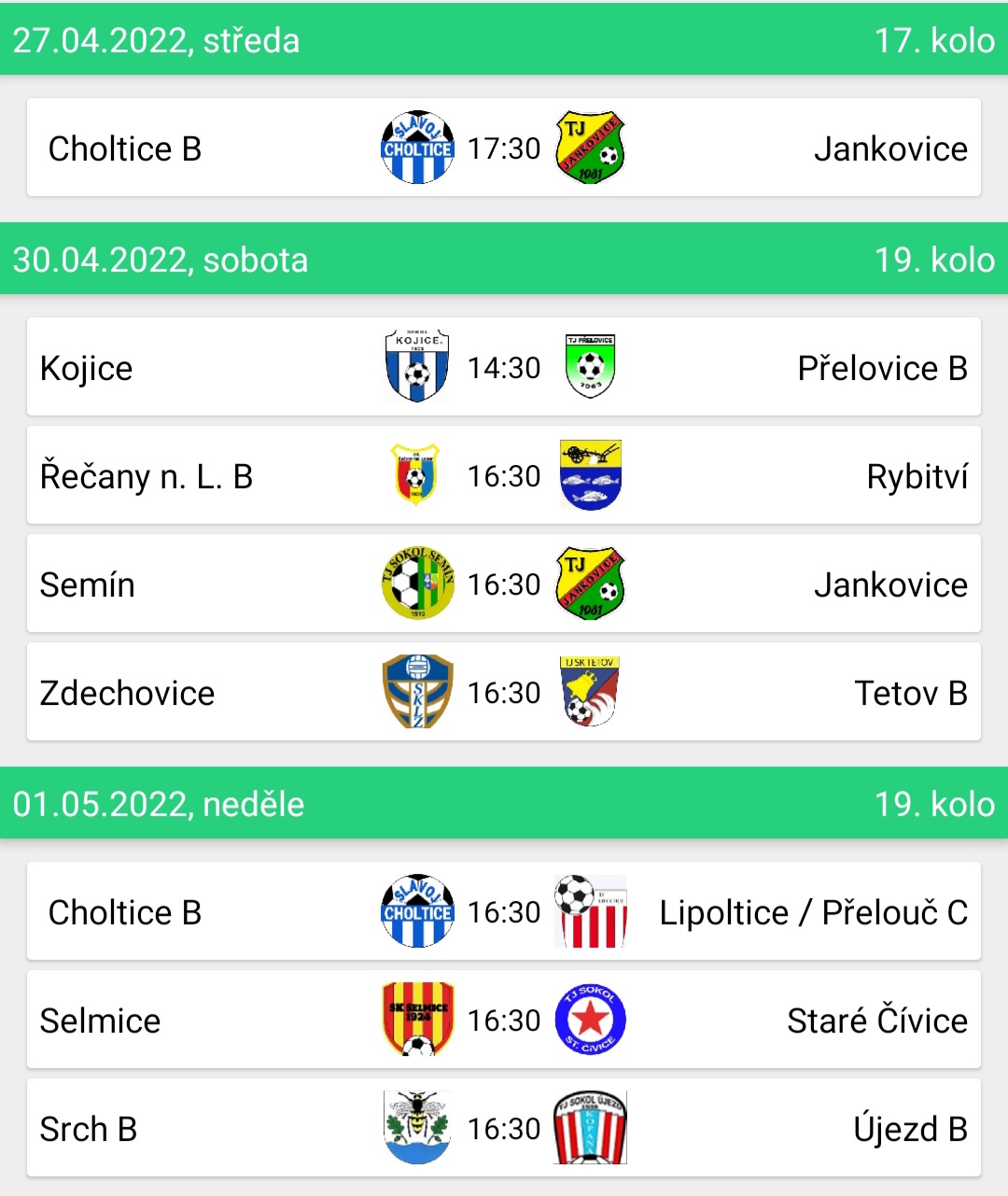The width and height of the screenshot is (1008, 1196).
Task: Tap the Lipoltice / Přelouč C crest
Action: [x=590, y=911]
